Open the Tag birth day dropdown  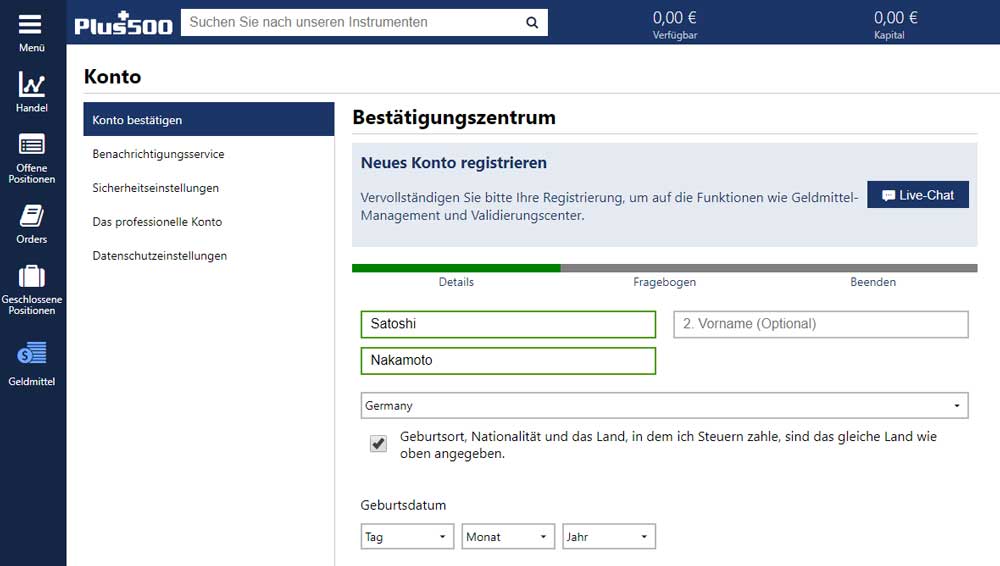pyautogui.click(x=407, y=537)
